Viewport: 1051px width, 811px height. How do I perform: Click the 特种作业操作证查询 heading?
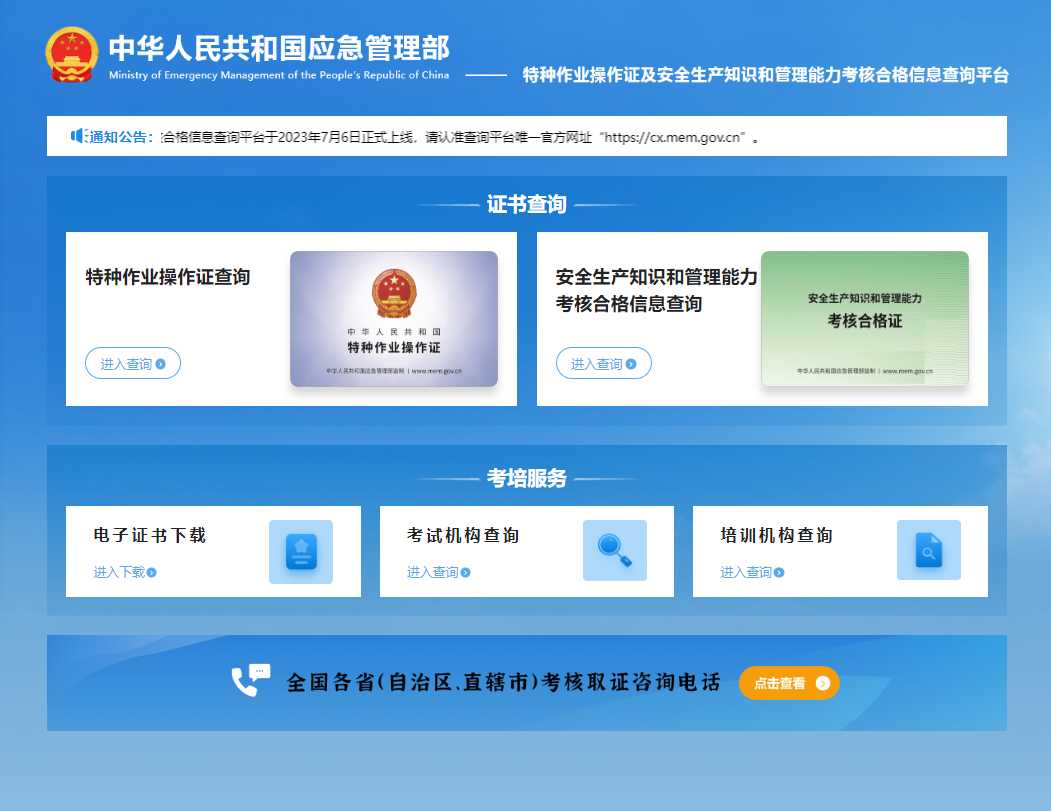(x=168, y=277)
